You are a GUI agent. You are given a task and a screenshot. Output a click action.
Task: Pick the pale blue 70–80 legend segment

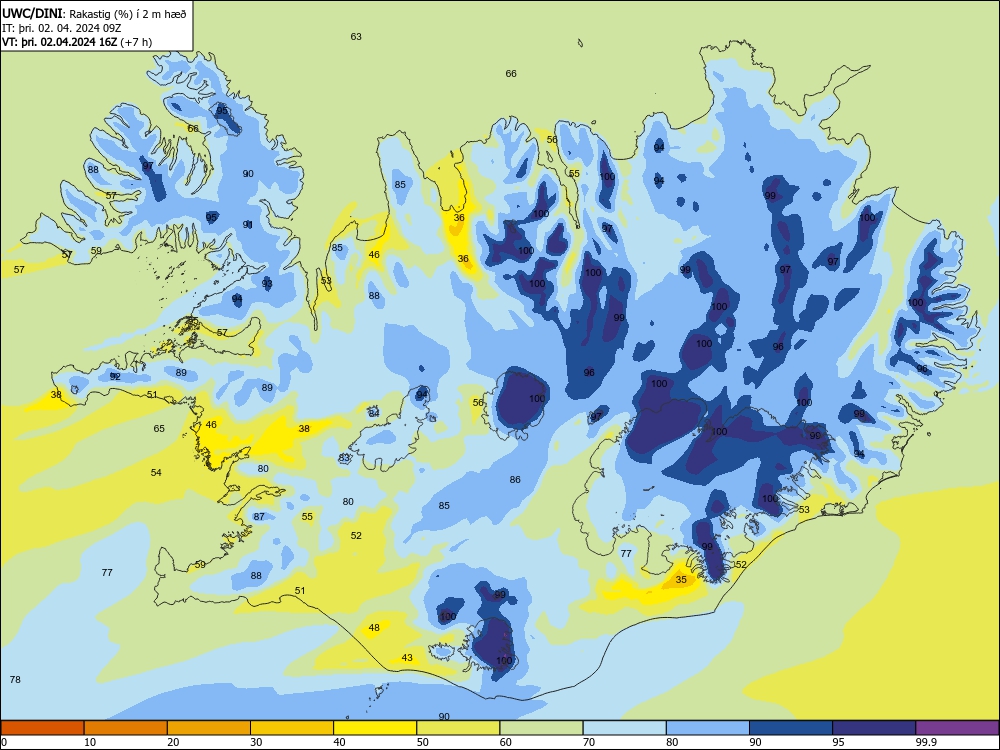pos(624,728)
